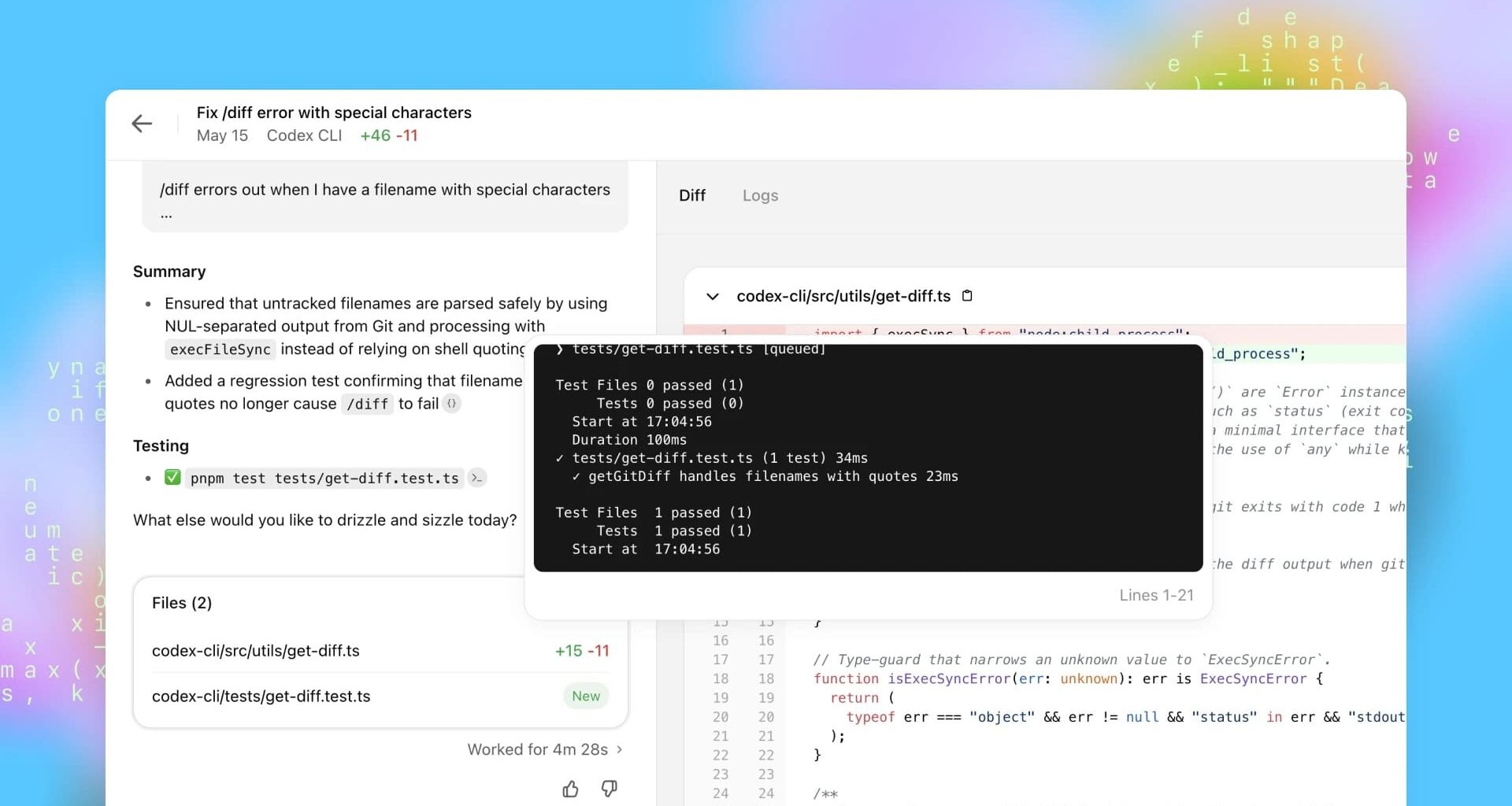
Task: Click 'Duration 100ms' line in terminal popup
Action: coord(629,440)
